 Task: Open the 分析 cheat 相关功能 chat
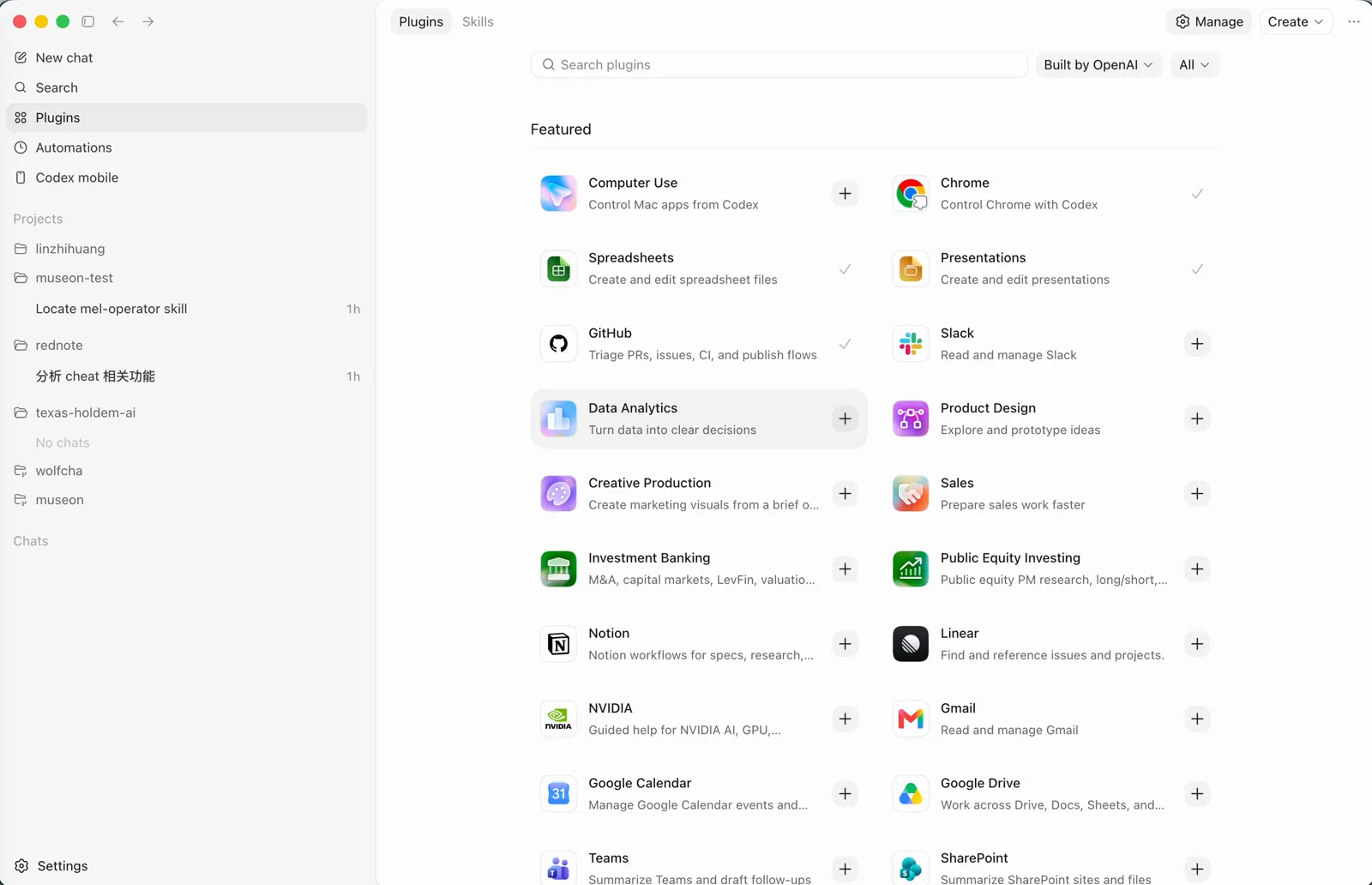point(186,376)
